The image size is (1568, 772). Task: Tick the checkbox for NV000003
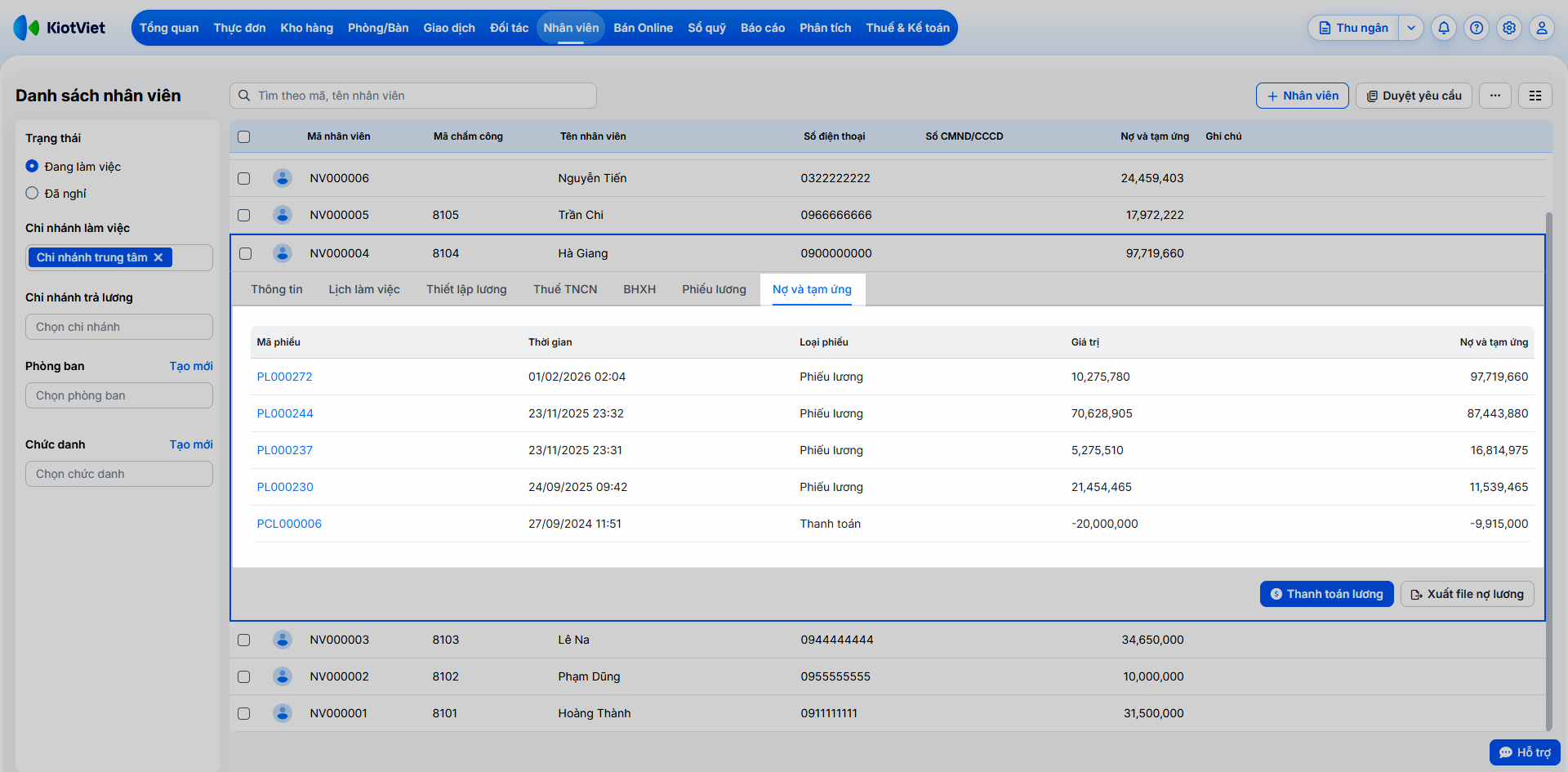point(243,640)
